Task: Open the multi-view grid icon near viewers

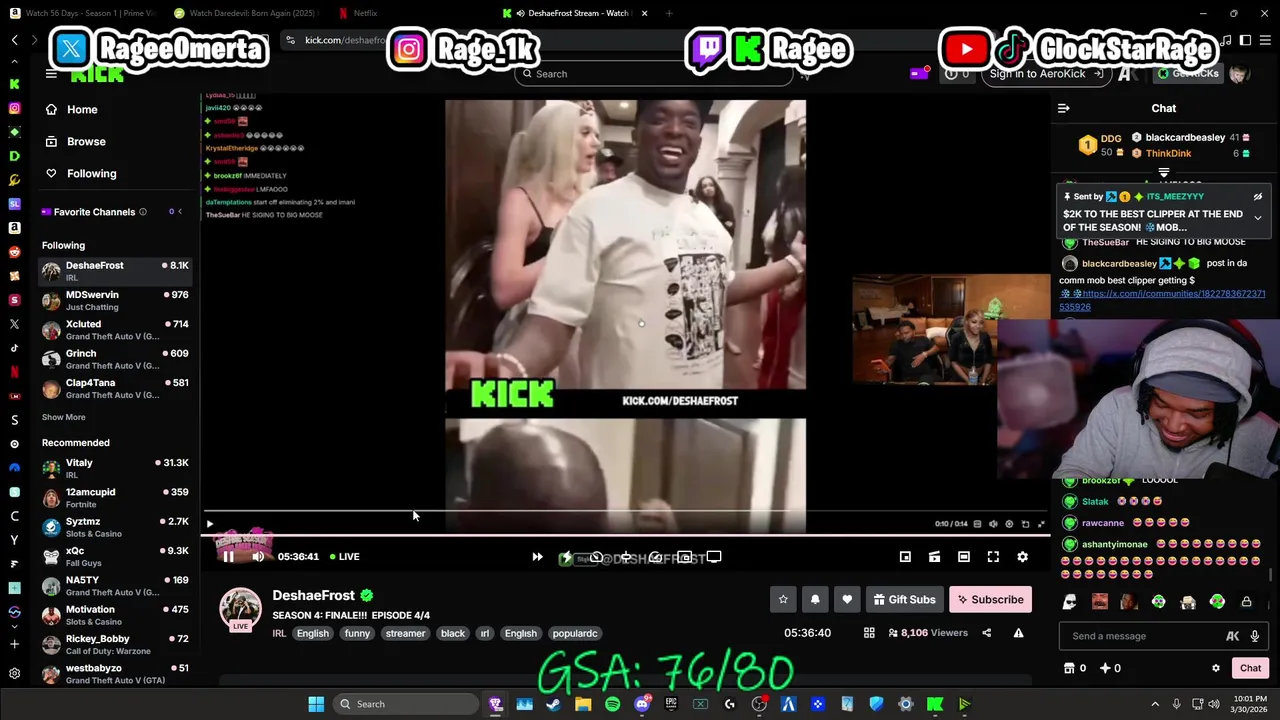Action: point(869,633)
